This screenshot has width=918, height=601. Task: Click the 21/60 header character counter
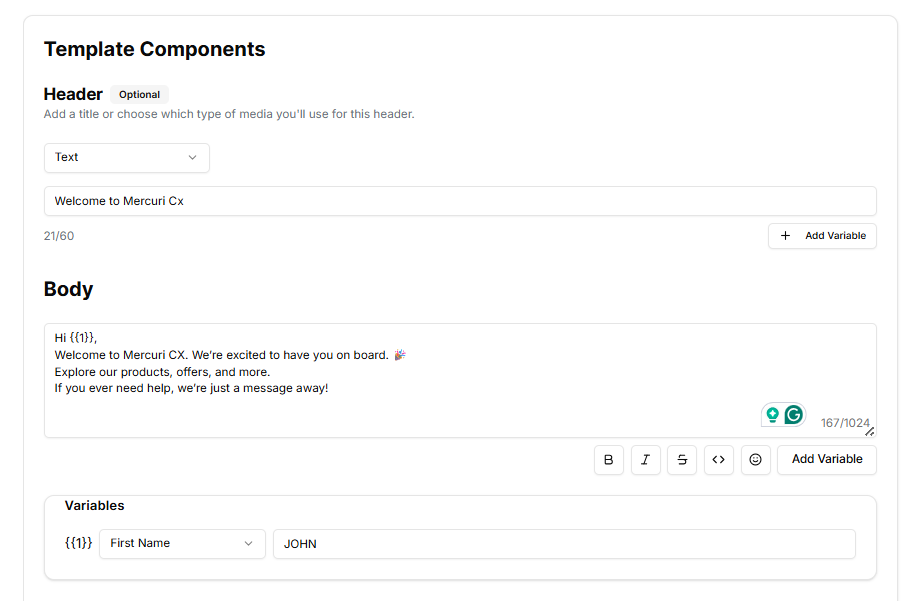point(59,236)
